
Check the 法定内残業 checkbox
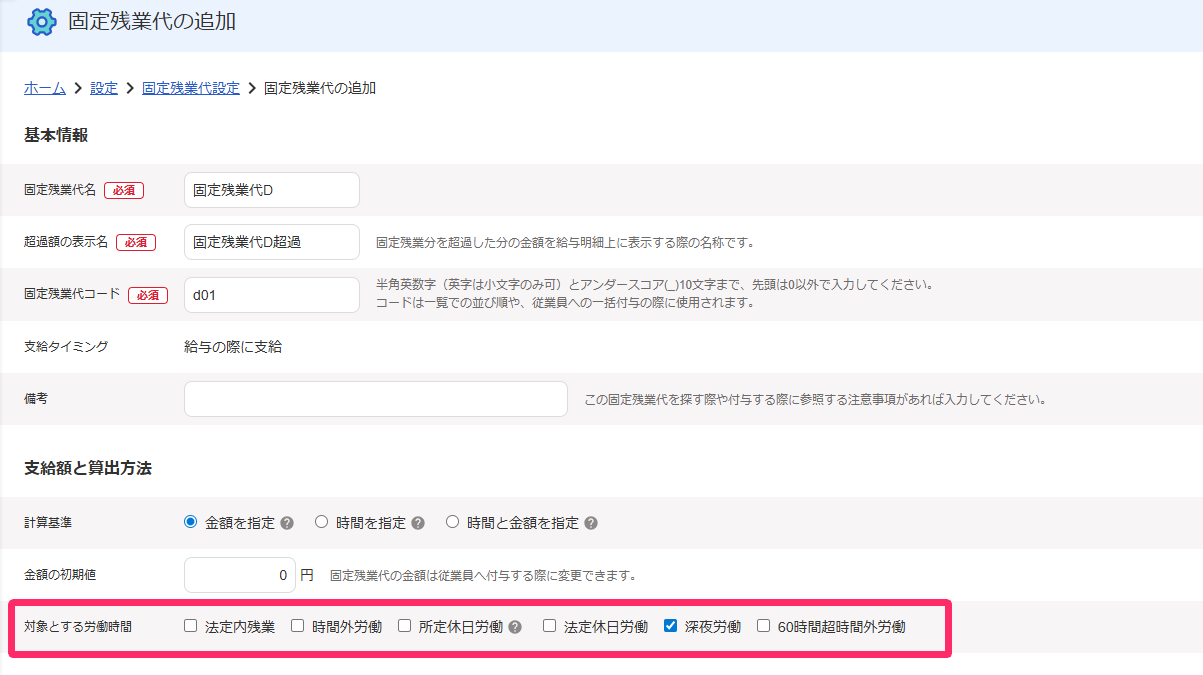point(191,626)
